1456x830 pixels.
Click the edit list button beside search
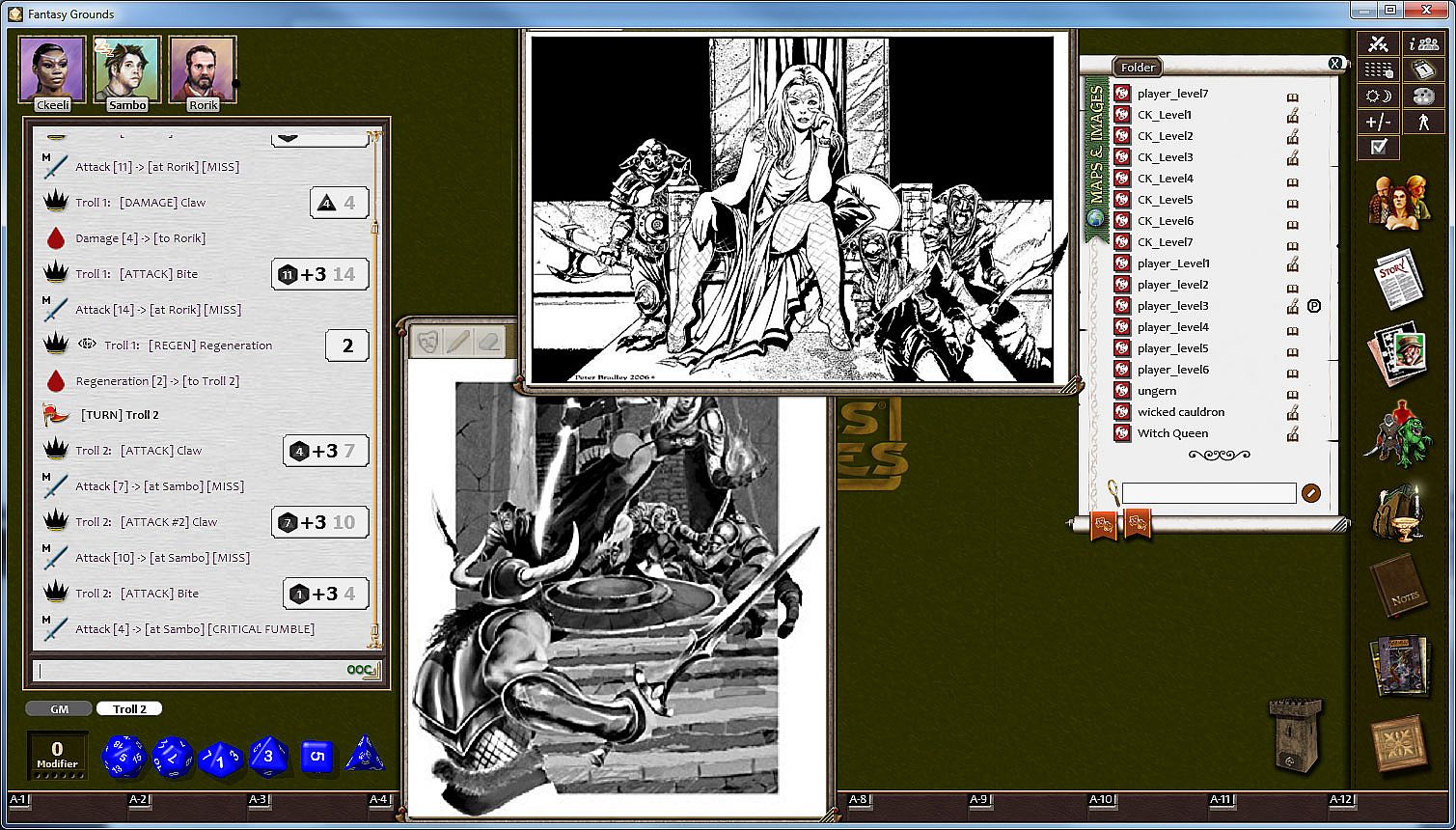pyautogui.click(x=1310, y=493)
